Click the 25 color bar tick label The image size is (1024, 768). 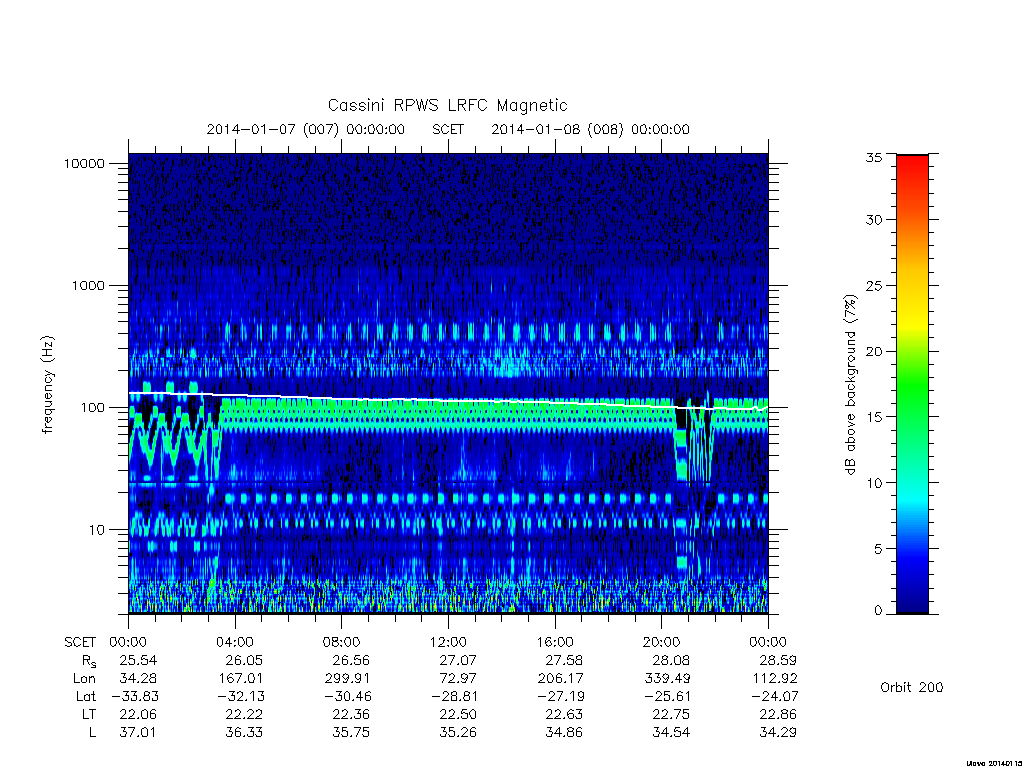tap(874, 286)
